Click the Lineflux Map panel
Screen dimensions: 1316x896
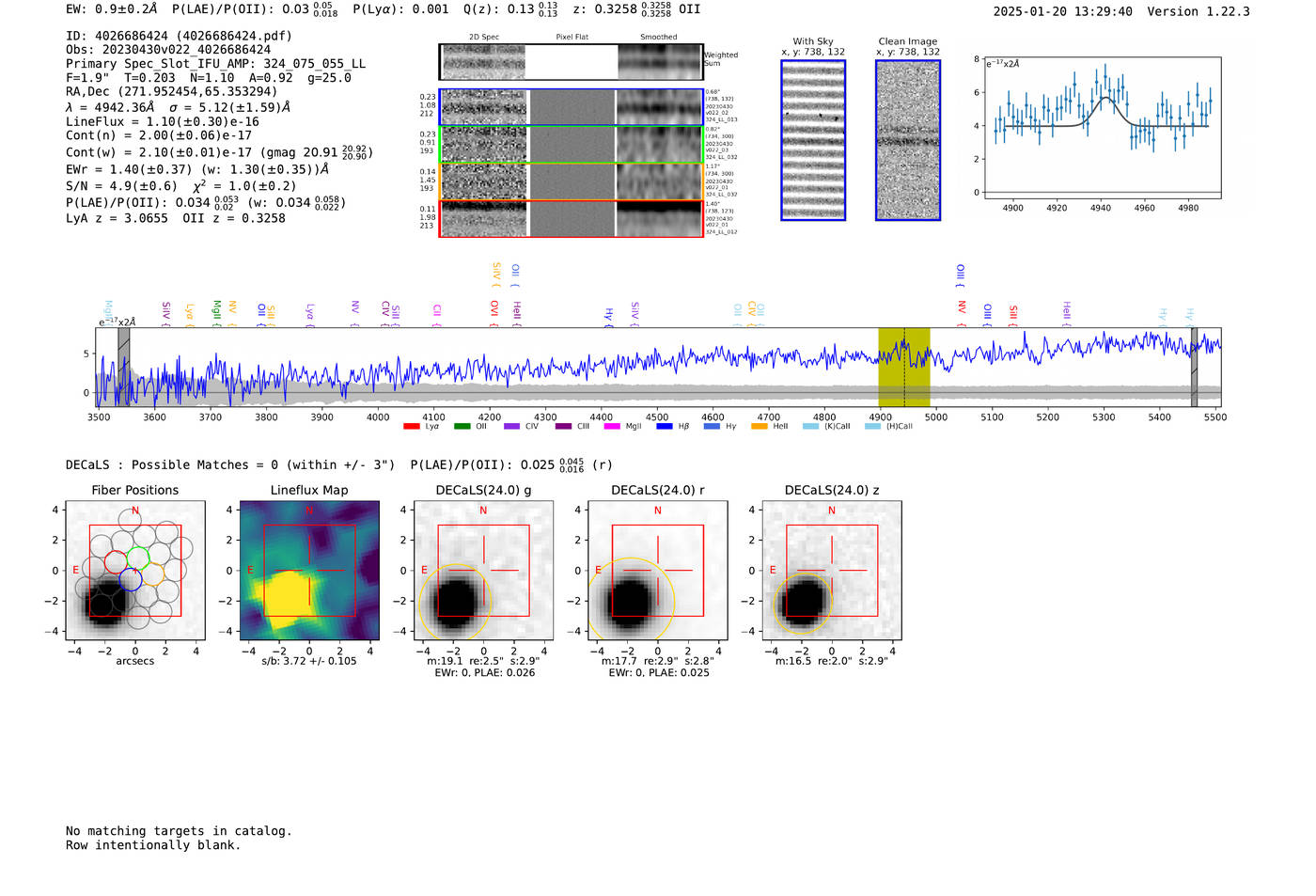tap(309, 571)
